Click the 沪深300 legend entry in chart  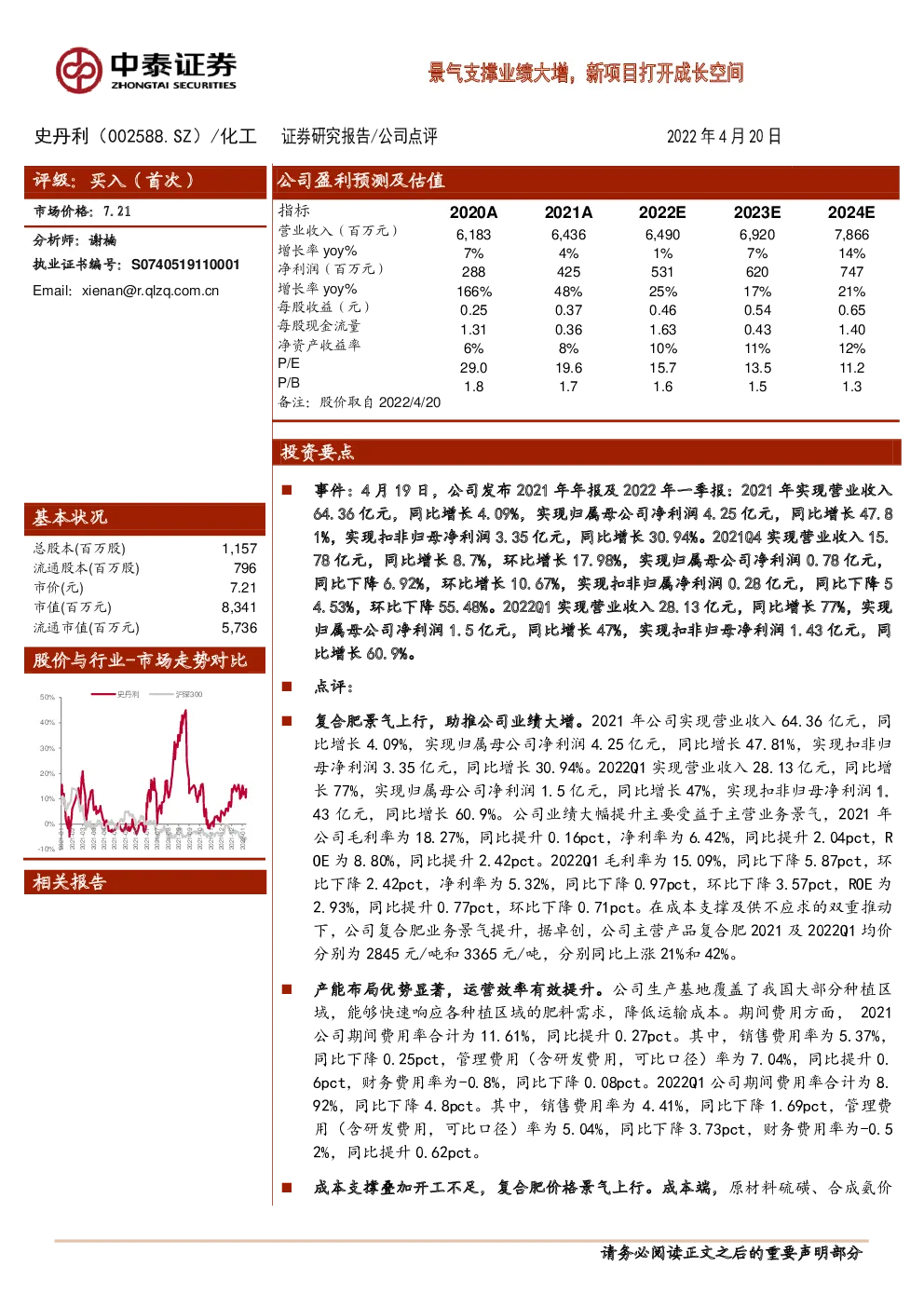(x=177, y=694)
